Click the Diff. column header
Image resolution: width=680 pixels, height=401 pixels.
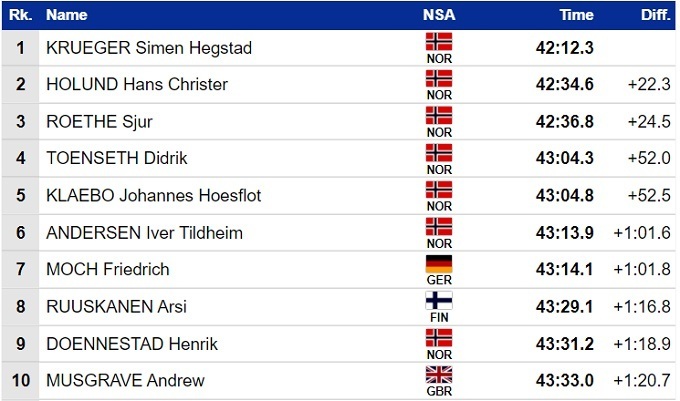655,15
